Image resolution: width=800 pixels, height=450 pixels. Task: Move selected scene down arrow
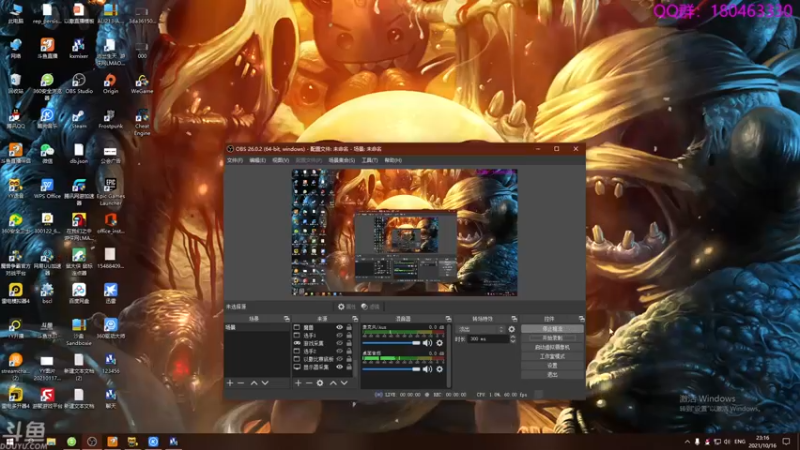(x=265, y=383)
